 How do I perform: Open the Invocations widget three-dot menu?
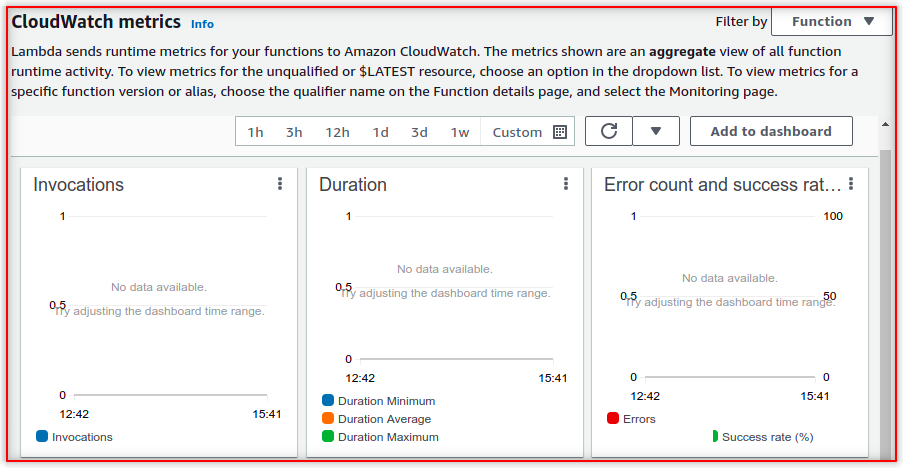click(x=280, y=184)
